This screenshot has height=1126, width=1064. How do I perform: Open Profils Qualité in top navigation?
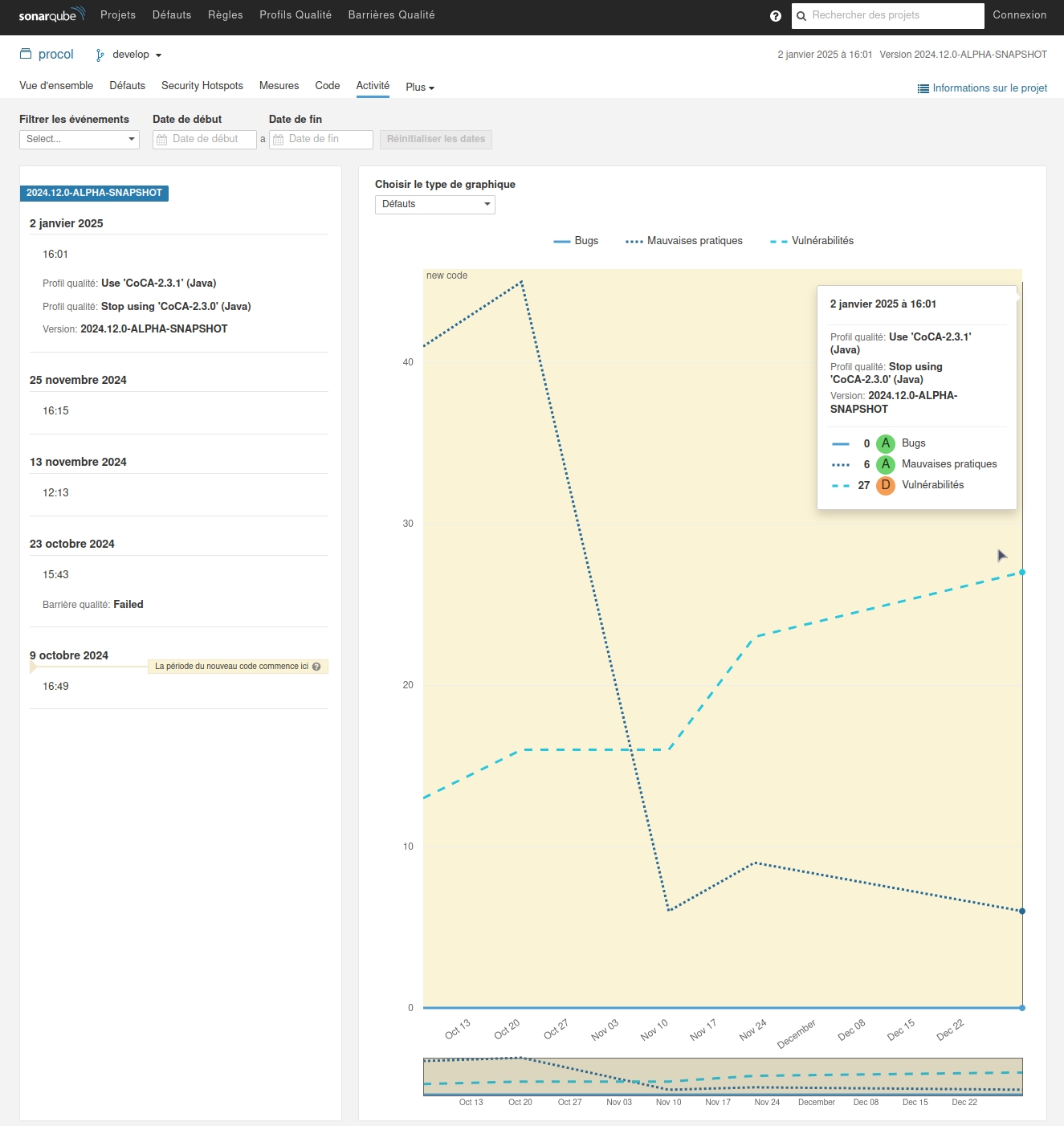click(x=296, y=14)
